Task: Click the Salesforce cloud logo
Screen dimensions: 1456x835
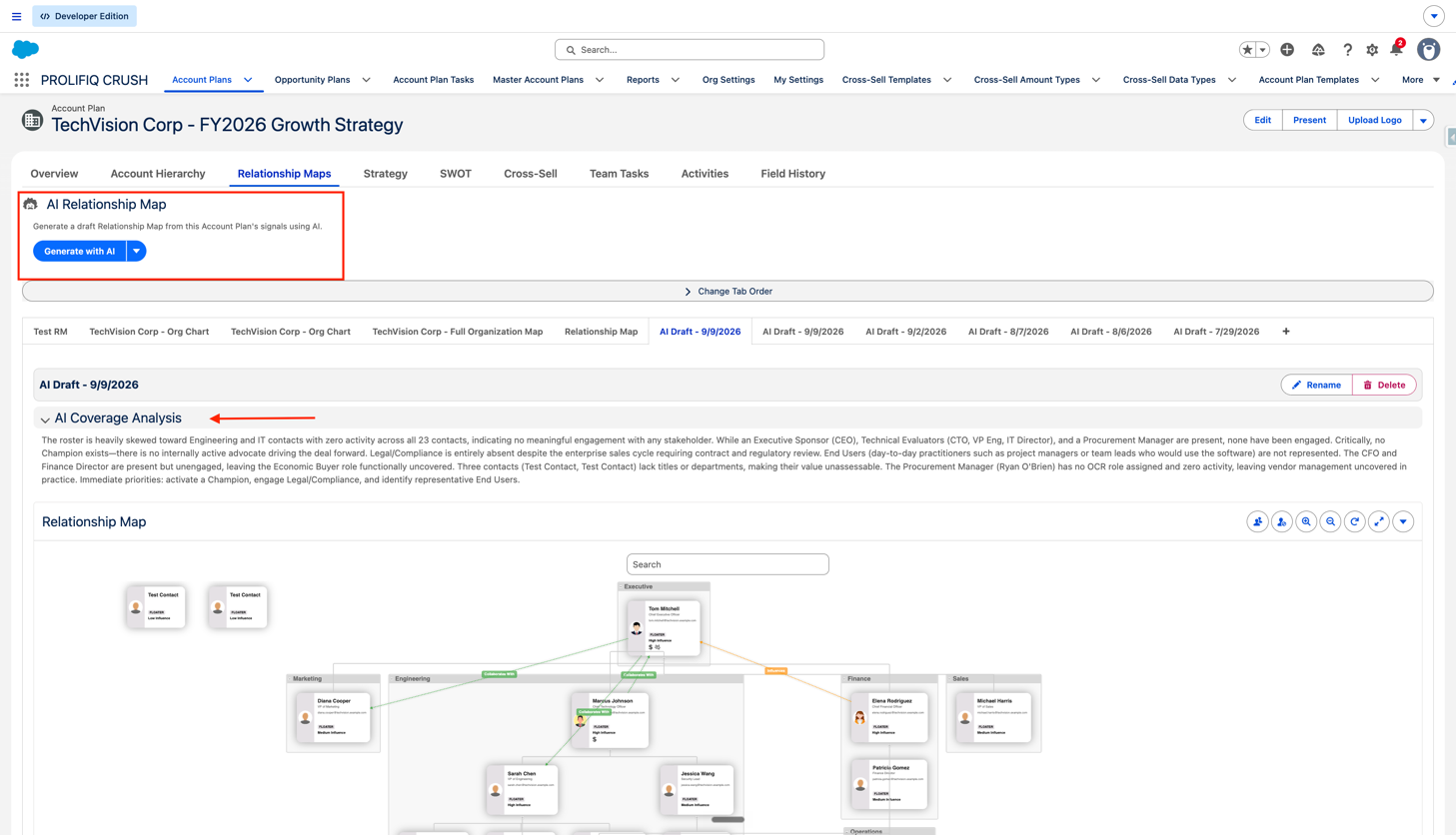Action: tap(25, 49)
